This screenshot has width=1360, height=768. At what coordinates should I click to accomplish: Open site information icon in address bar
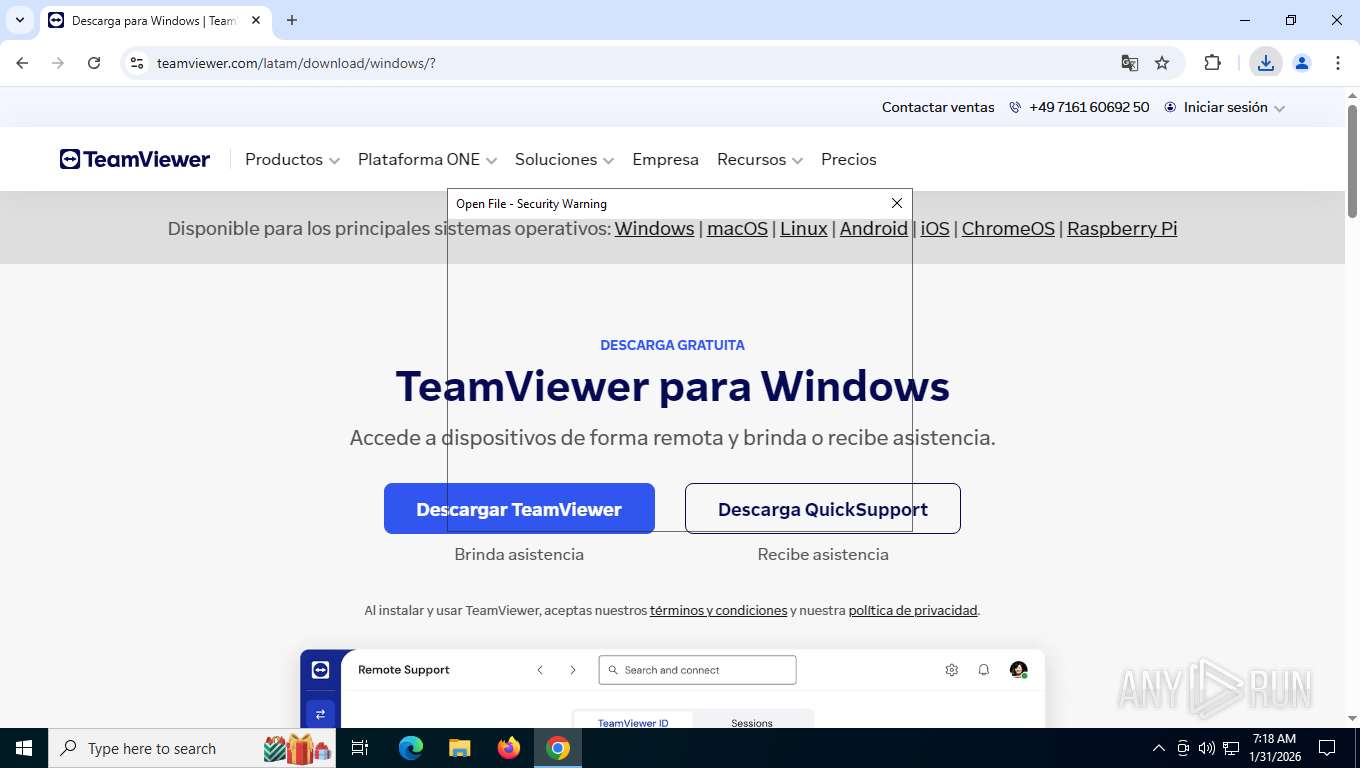pos(137,63)
